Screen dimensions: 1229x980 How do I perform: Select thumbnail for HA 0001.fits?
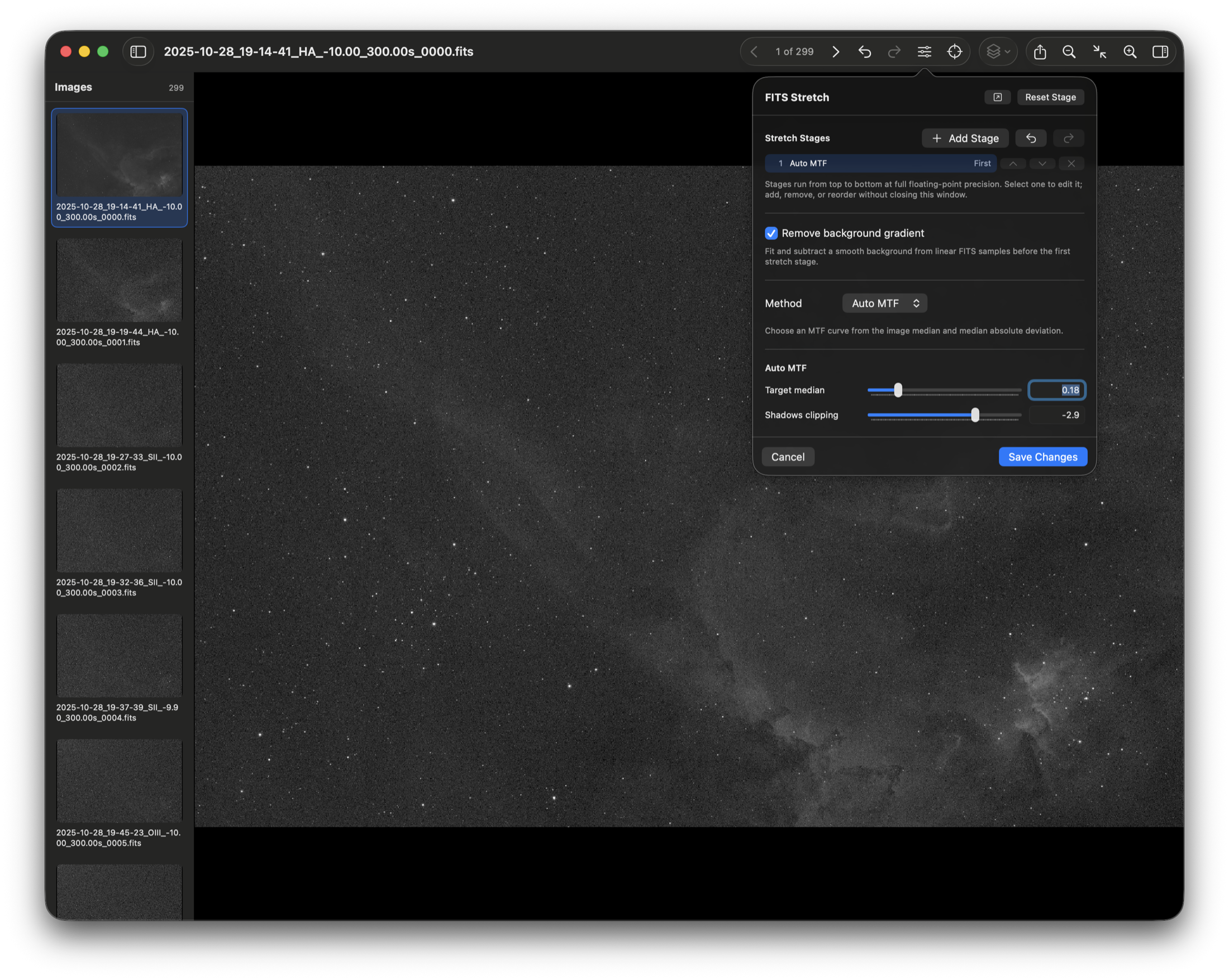pos(119,280)
